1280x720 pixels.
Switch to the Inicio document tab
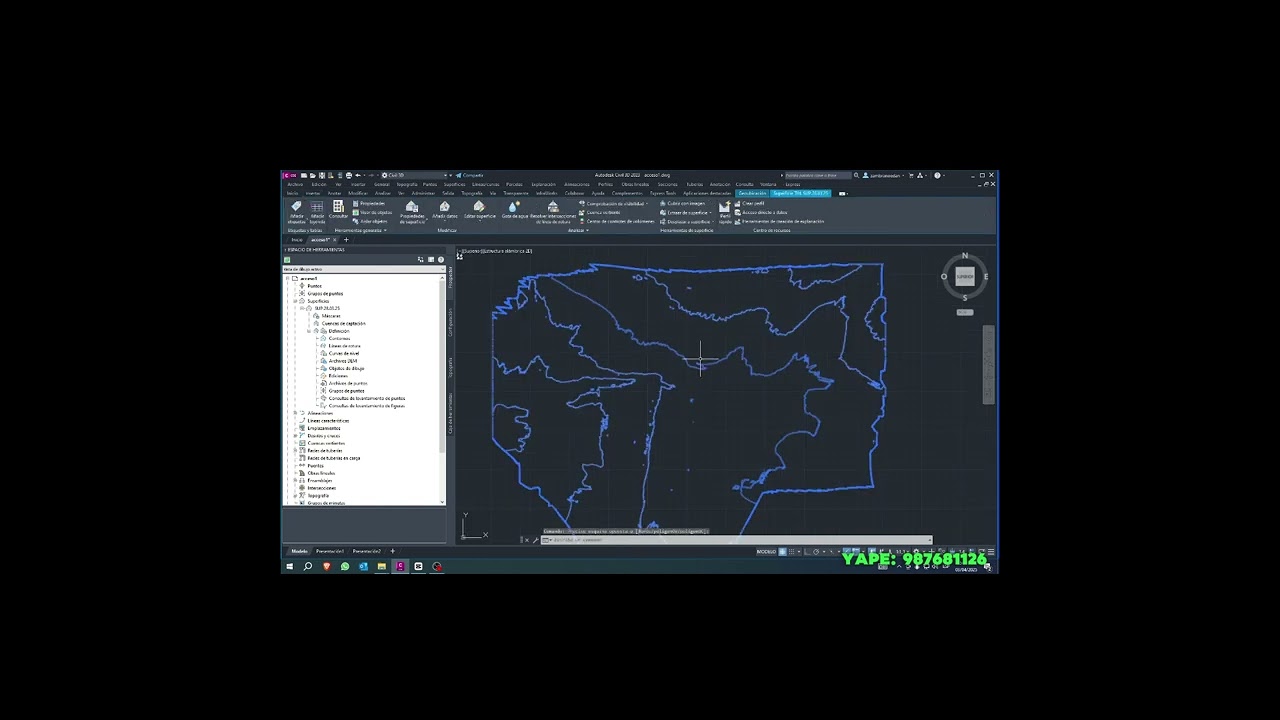pyautogui.click(x=297, y=239)
